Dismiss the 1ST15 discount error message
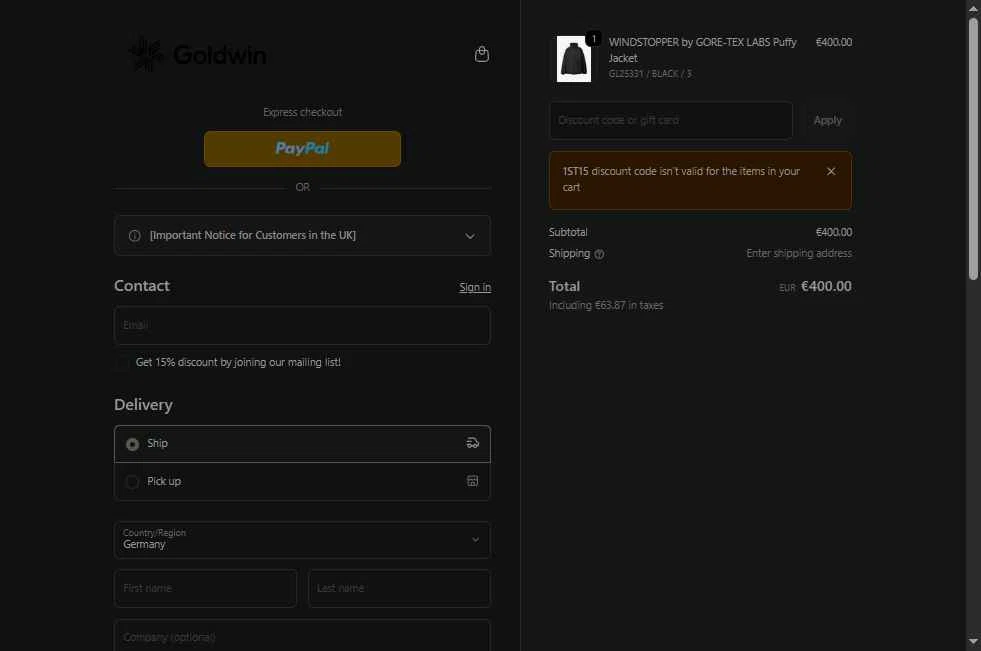Screen dimensions: 981x651 pyautogui.click(x=831, y=171)
